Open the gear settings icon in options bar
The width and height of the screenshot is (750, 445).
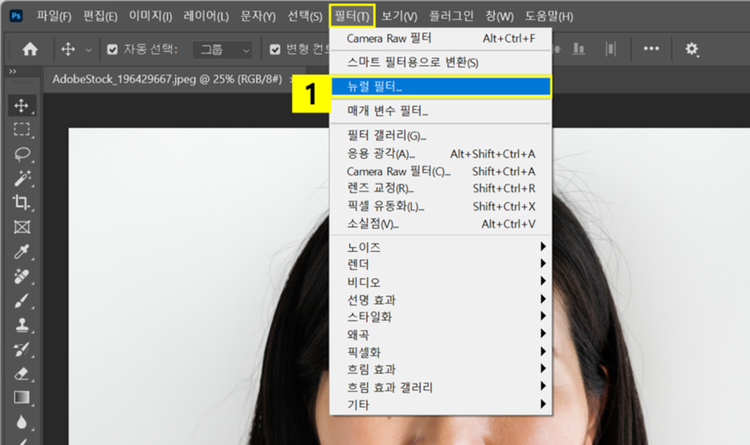[692, 49]
